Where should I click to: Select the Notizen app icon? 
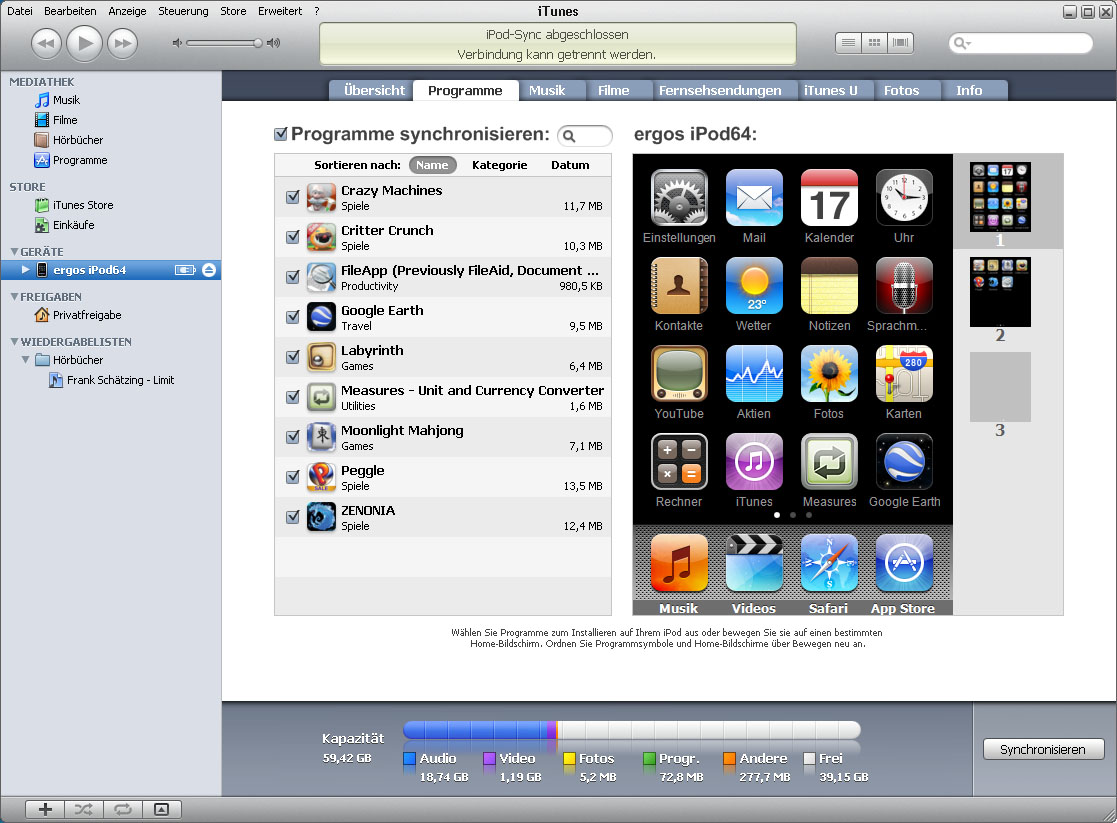(x=829, y=286)
